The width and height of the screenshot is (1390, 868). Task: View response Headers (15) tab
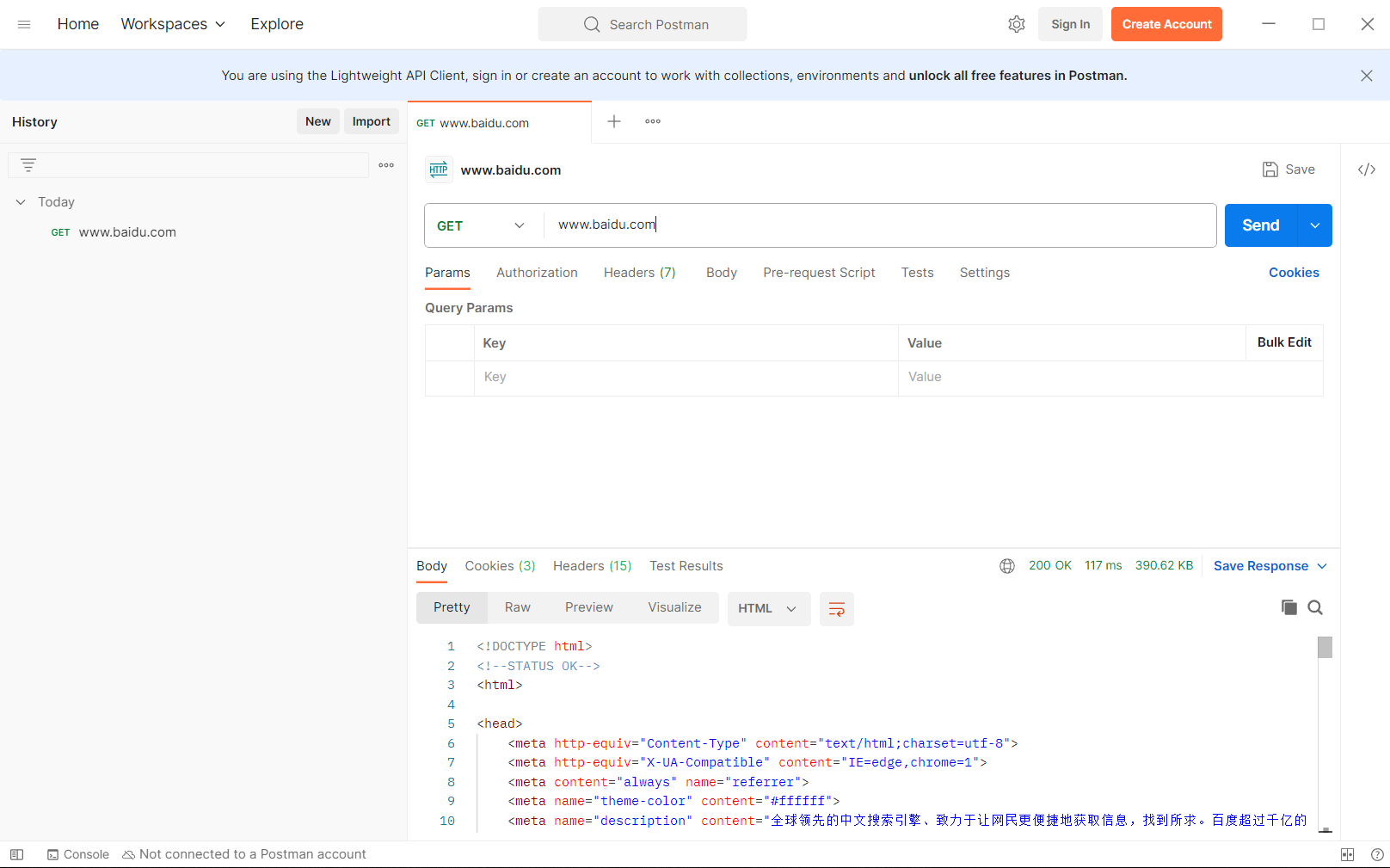tap(593, 566)
